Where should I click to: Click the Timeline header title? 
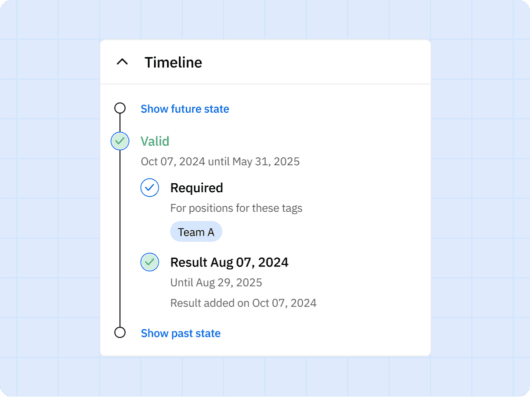click(173, 63)
